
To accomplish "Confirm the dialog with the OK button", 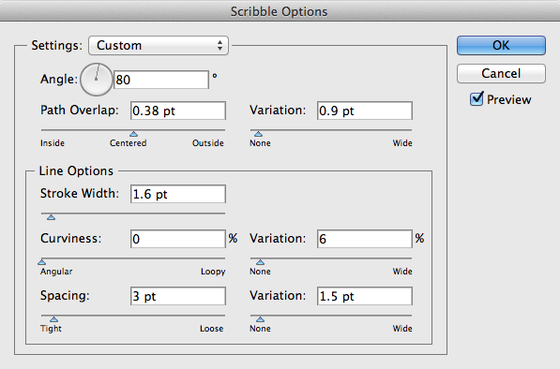I will [x=501, y=45].
